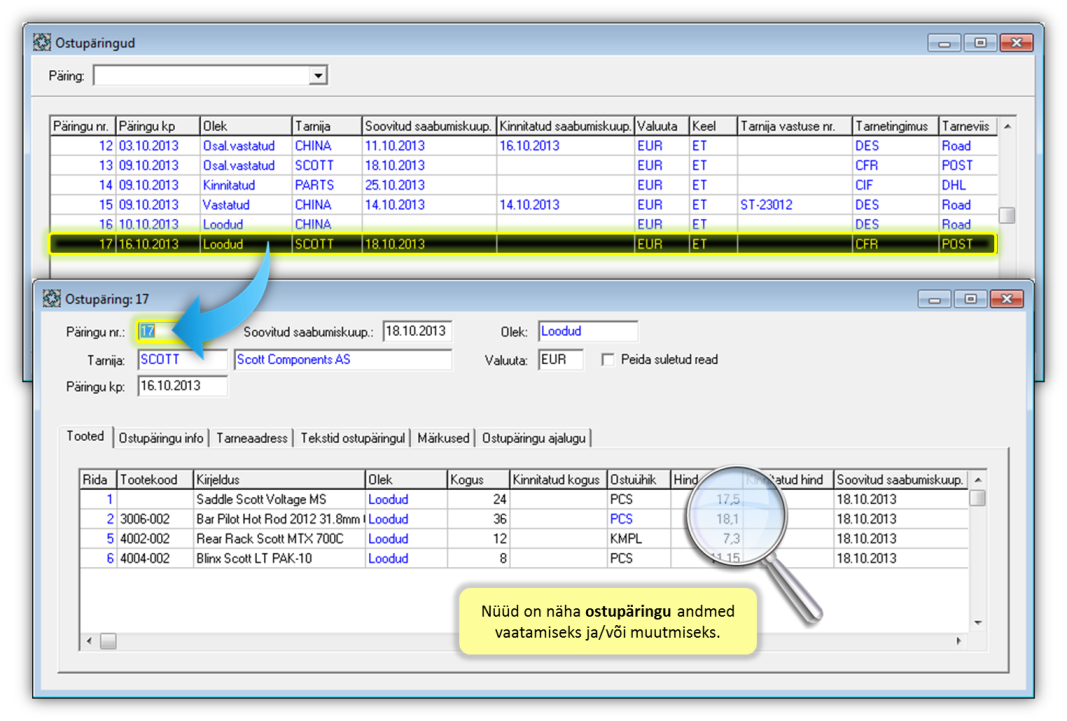
Task: Click the Ostuühik column header
Action: [638, 480]
